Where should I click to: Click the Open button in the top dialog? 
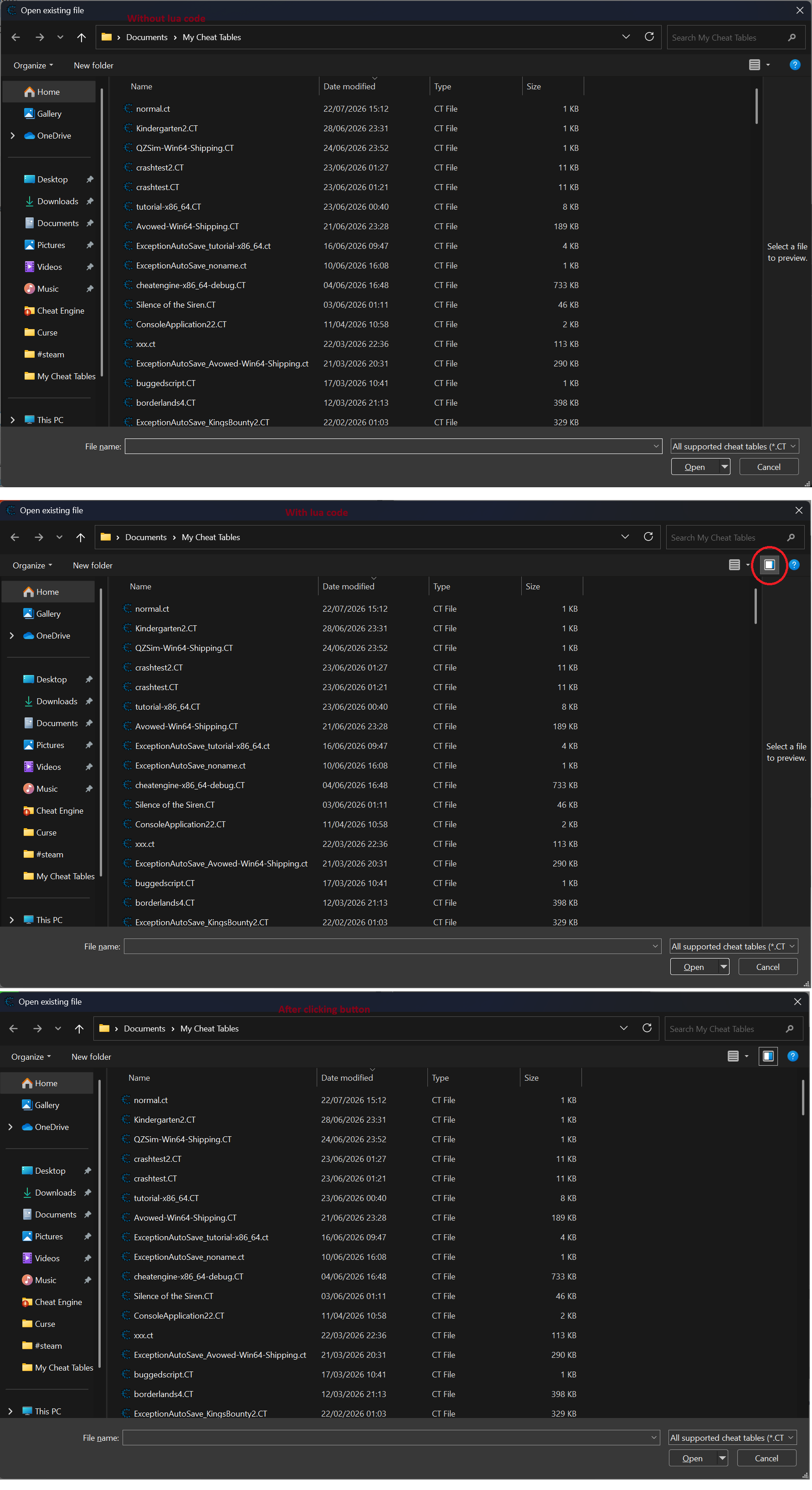[x=694, y=467]
